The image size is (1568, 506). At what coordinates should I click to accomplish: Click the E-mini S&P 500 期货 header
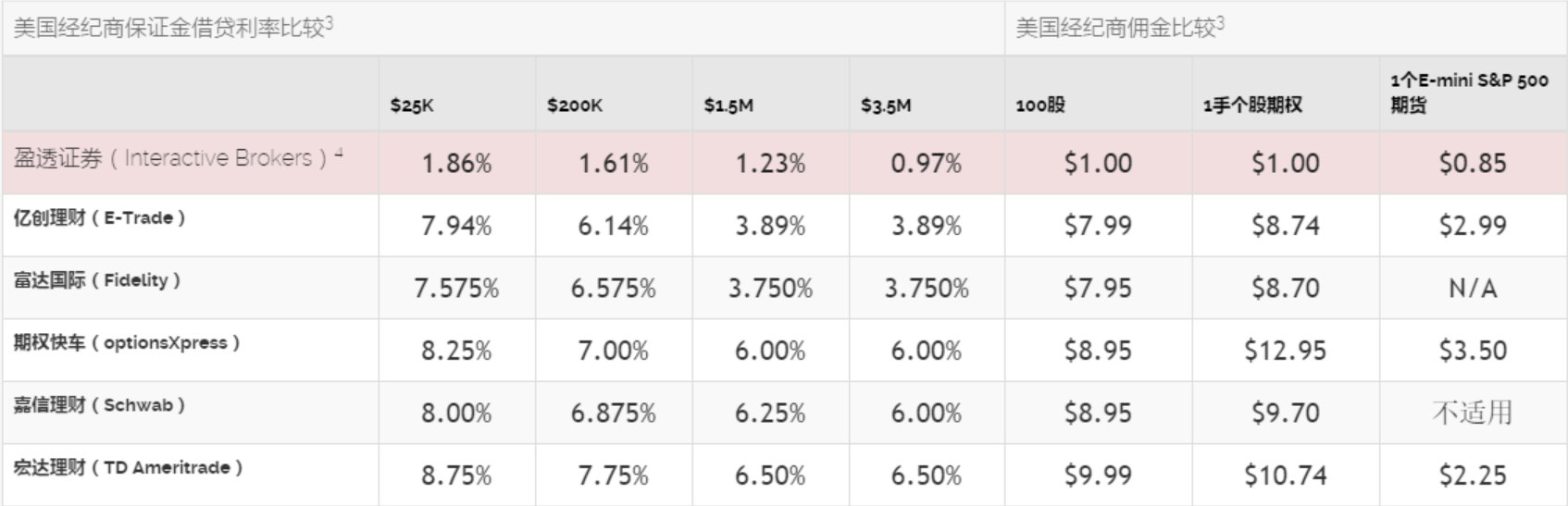pyautogui.click(x=1468, y=93)
